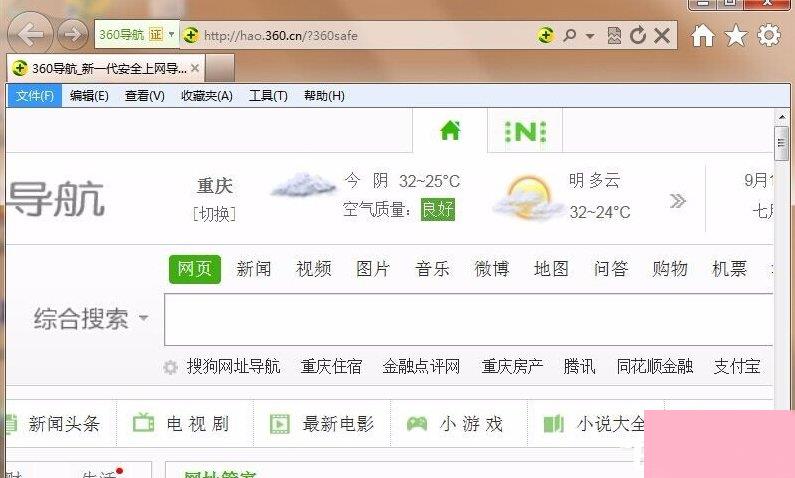The image size is (795, 478).
Task: Click the vertical scrollbar up arrow
Action: click(x=781, y=118)
